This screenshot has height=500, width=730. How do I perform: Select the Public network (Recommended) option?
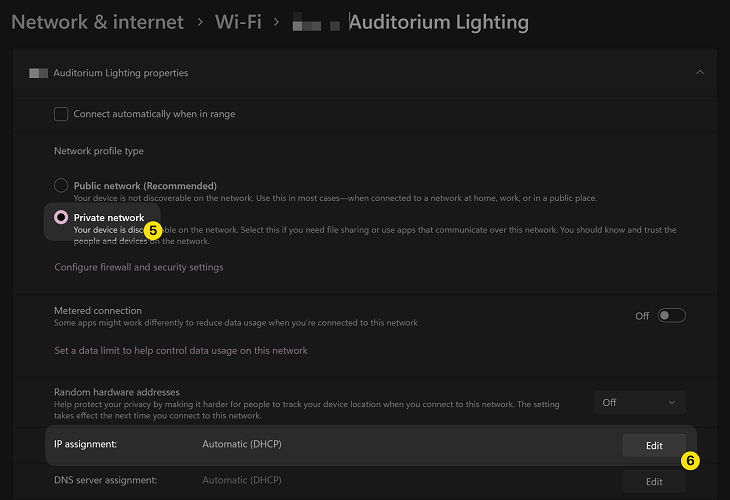[x=61, y=186]
